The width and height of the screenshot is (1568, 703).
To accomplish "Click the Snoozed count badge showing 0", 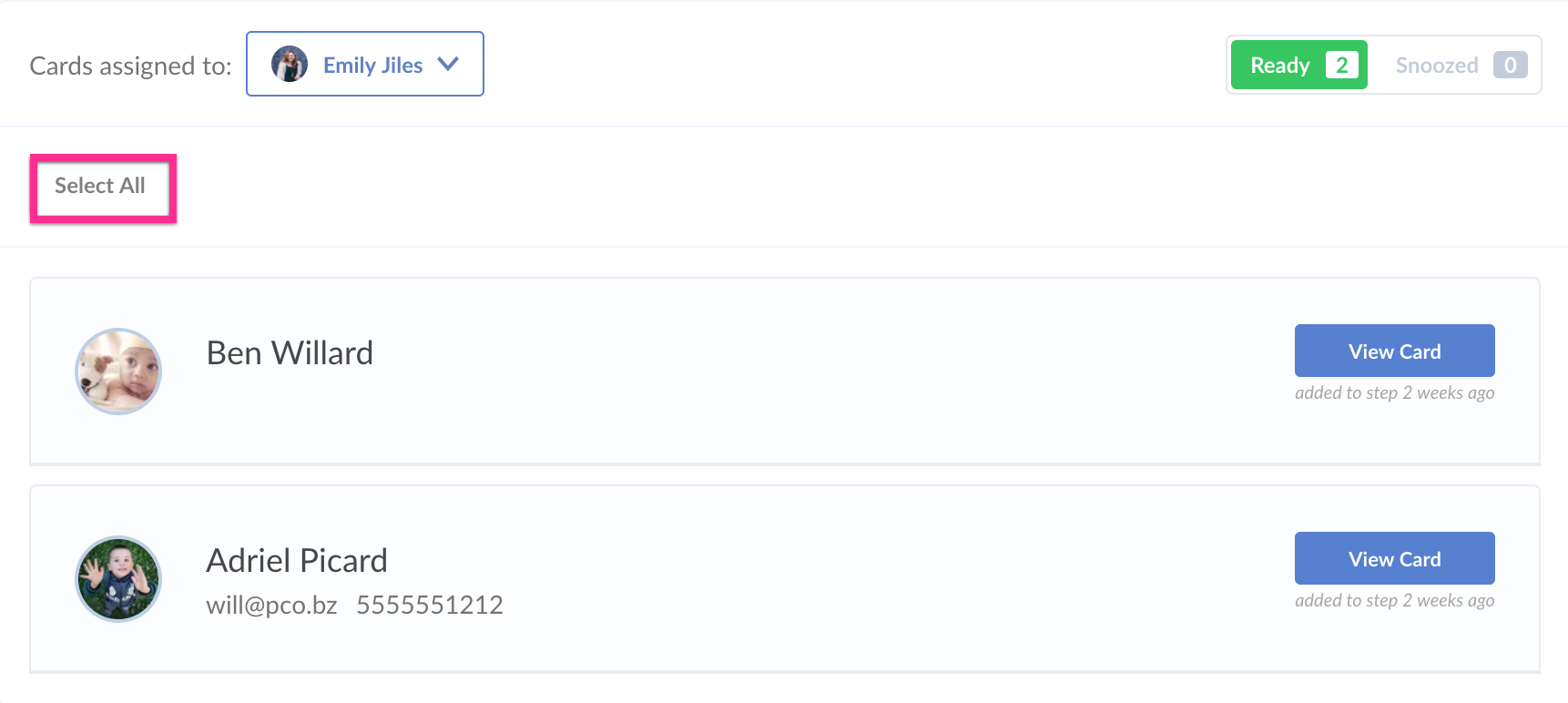I will 1510,66.
